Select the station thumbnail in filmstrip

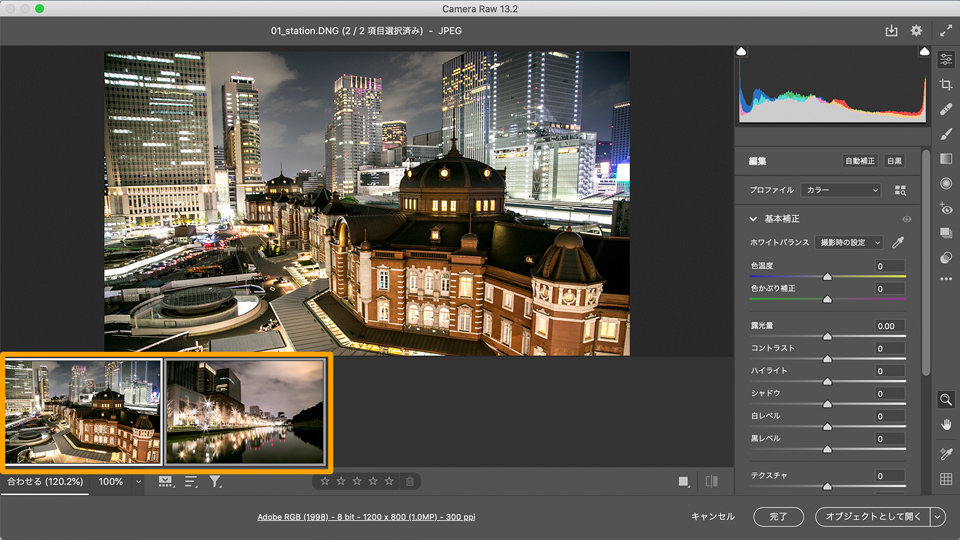(x=83, y=411)
